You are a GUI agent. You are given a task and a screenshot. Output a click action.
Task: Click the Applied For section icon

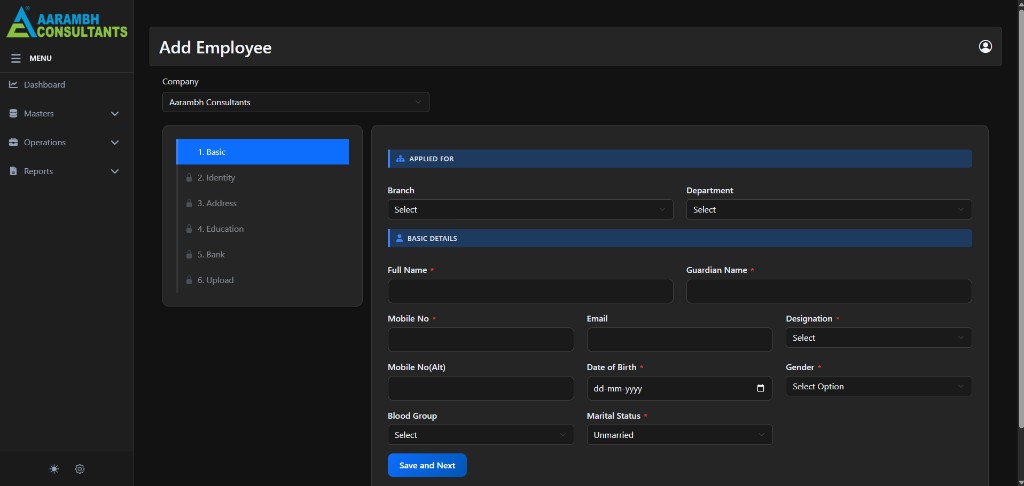[x=400, y=159]
